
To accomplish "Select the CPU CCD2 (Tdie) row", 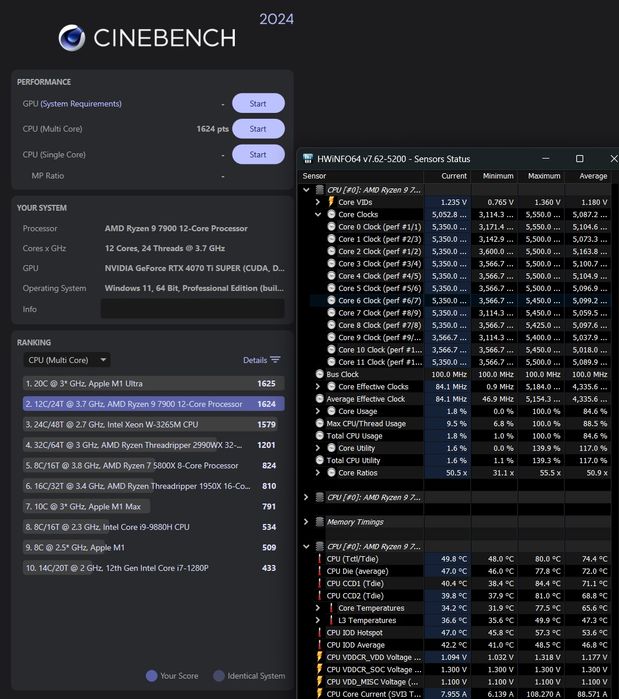I will [455, 596].
